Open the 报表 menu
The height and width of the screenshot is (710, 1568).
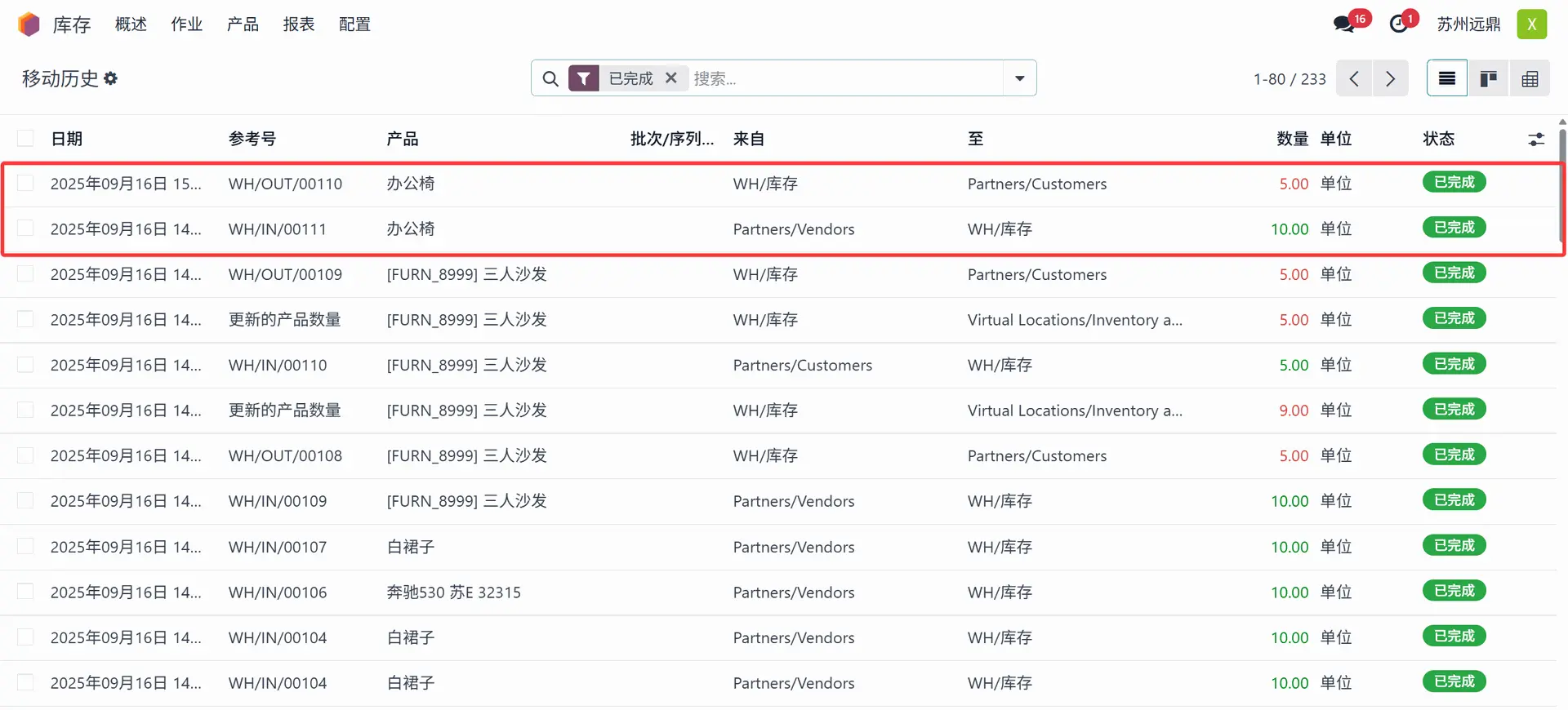click(298, 24)
